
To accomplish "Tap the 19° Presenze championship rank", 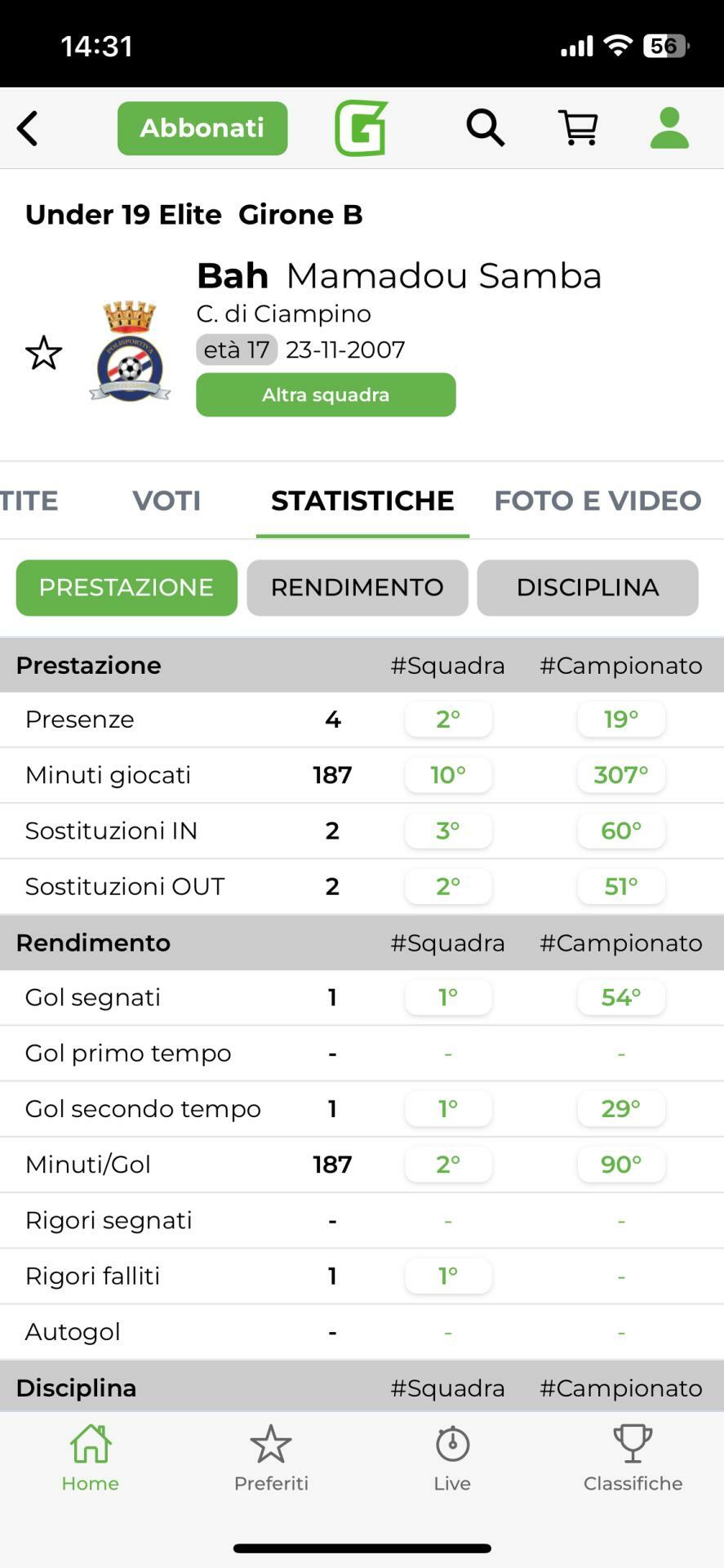I will click(x=621, y=719).
